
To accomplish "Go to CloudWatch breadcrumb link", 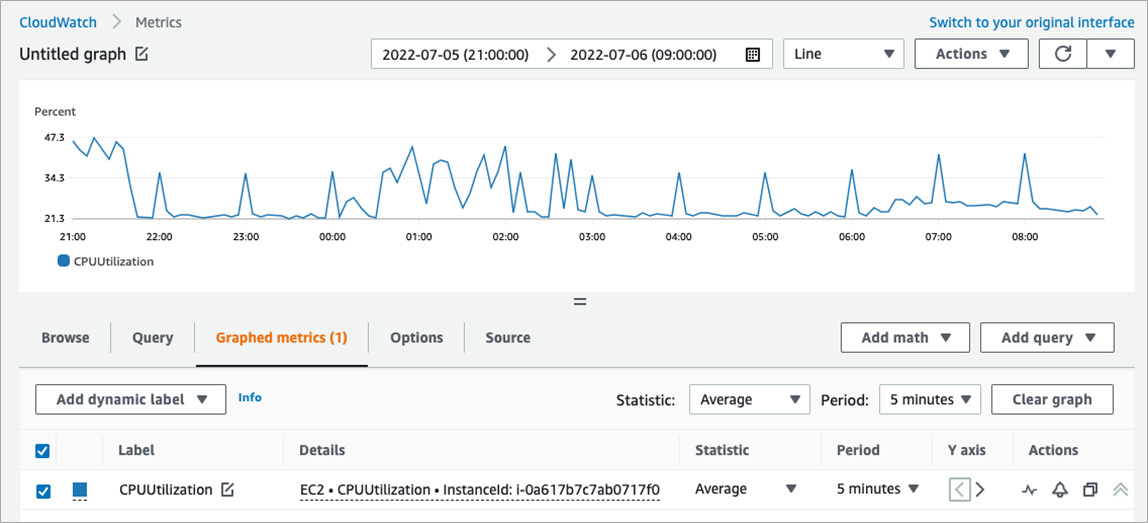I will 58,22.
